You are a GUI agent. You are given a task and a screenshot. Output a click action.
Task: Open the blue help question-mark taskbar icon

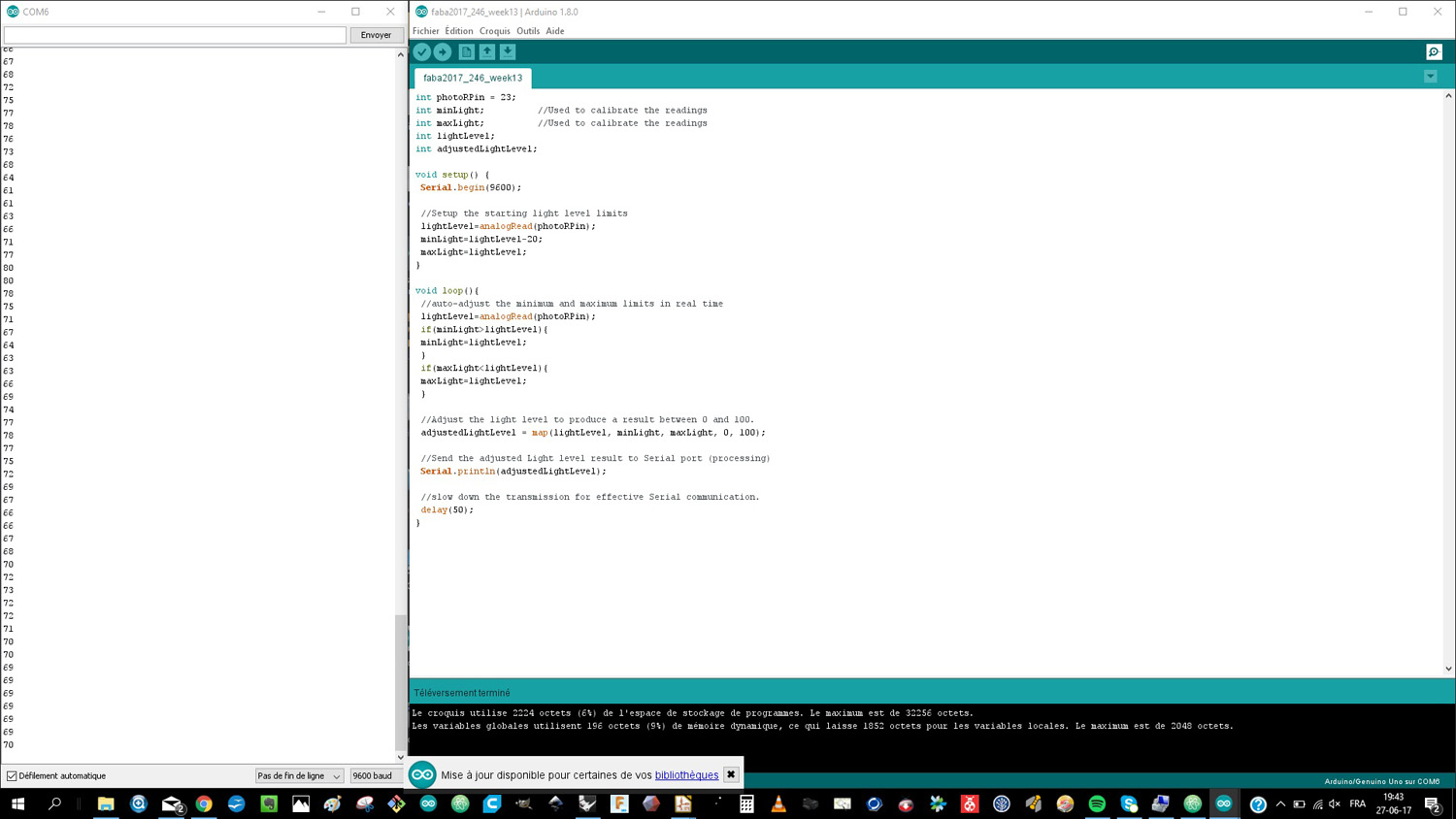click(x=1258, y=803)
